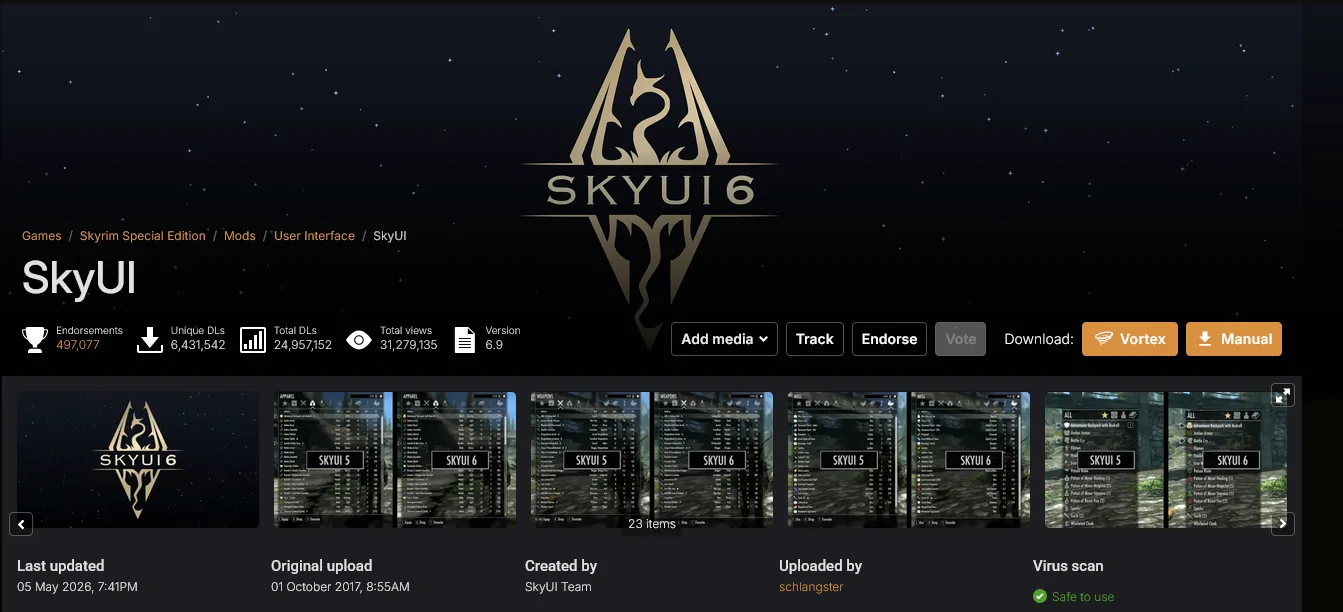
Task: Download with the Vortex button
Action: 1129,339
